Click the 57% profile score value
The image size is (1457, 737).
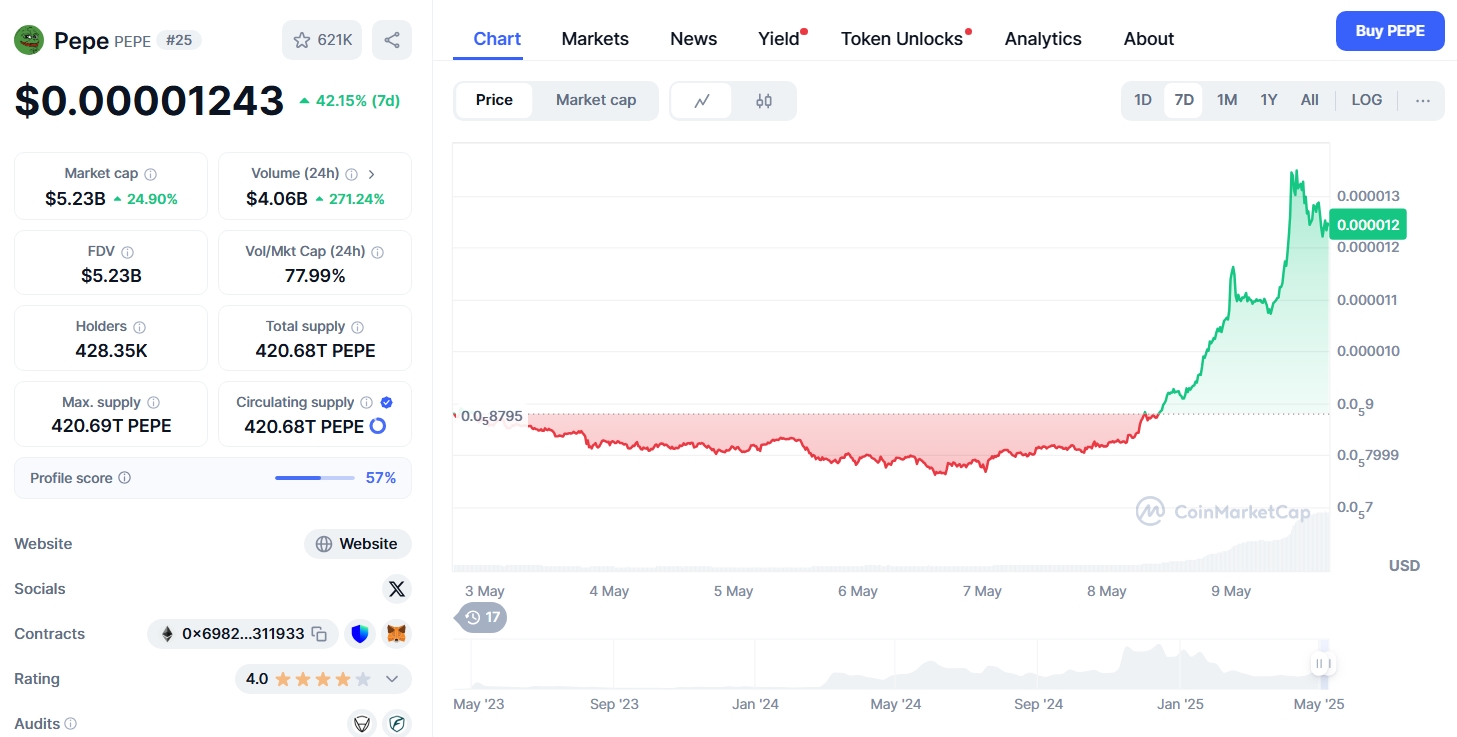(x=381, y=478)
